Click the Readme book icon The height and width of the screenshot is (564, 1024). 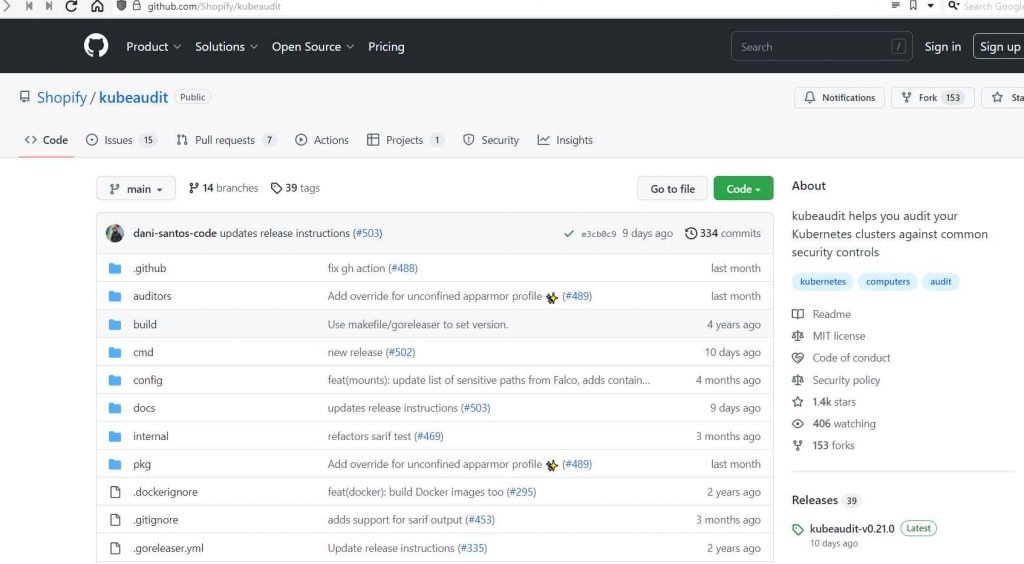tap(798, 314)
